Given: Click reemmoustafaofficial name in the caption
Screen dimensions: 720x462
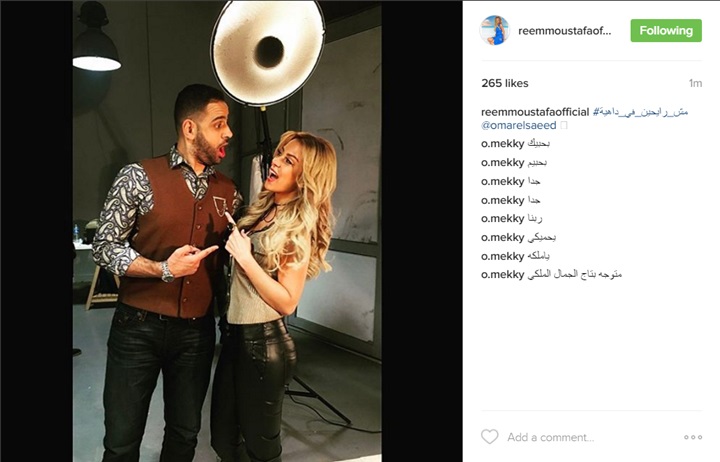Looking at the screenshot, I should pos(535,112).
